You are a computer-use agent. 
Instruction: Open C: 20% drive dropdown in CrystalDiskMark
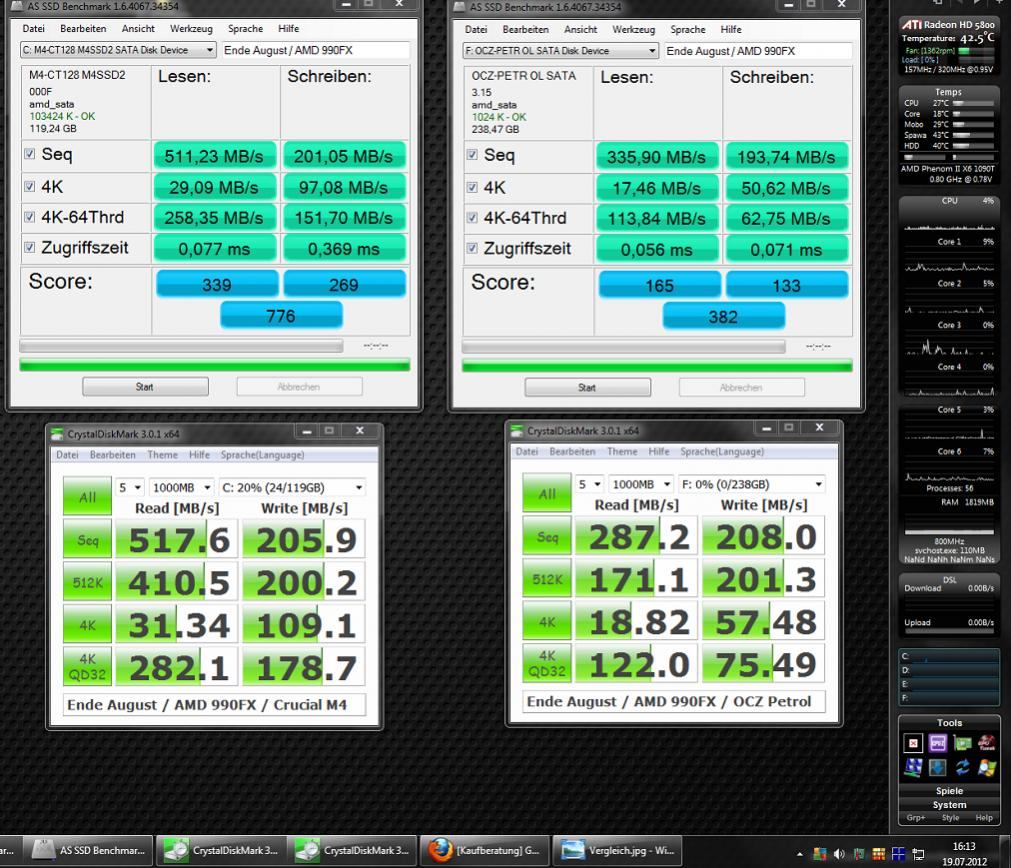(x=292, y=488)
